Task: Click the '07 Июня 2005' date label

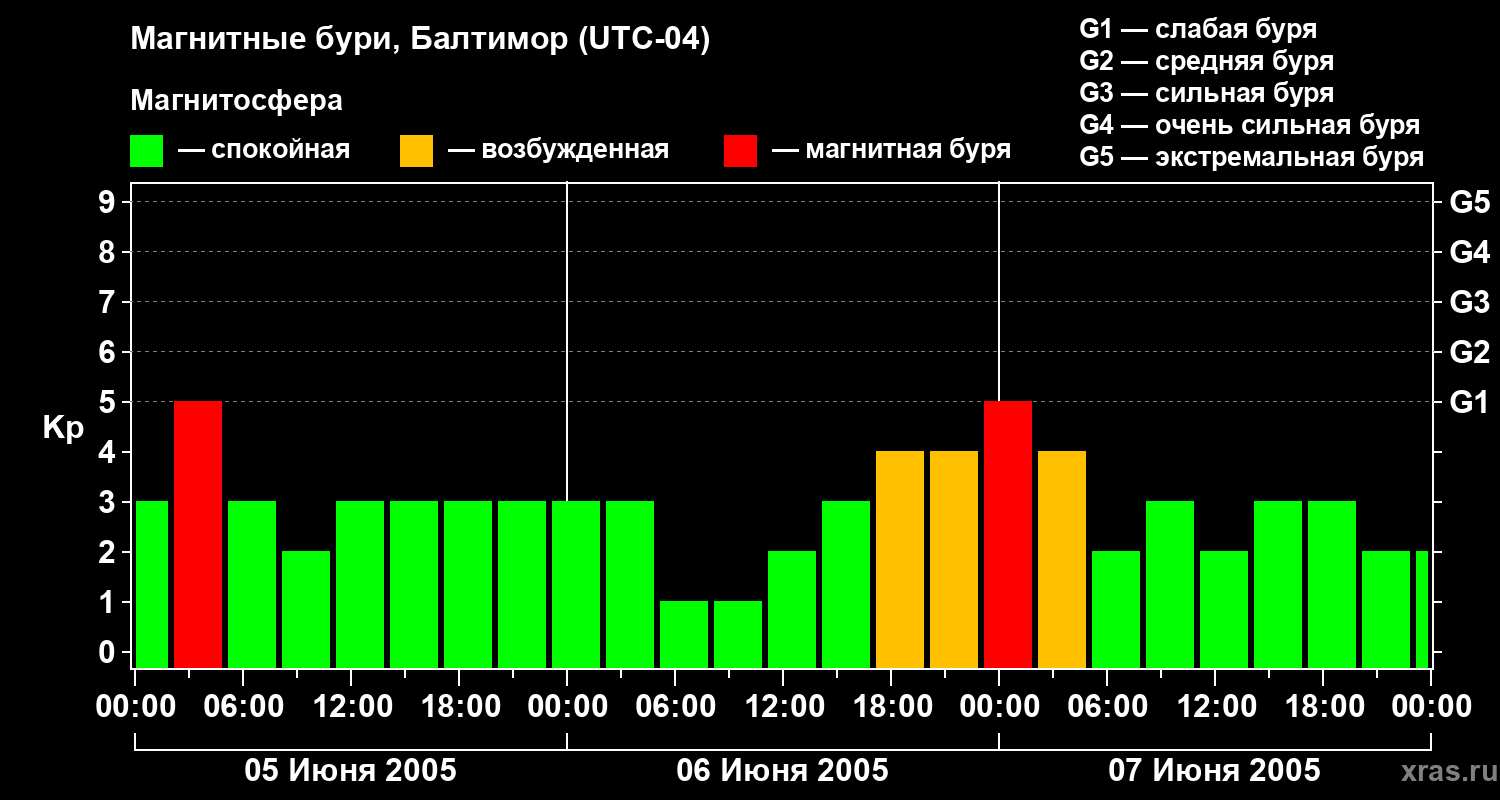Action: [x=1215, y=771]
